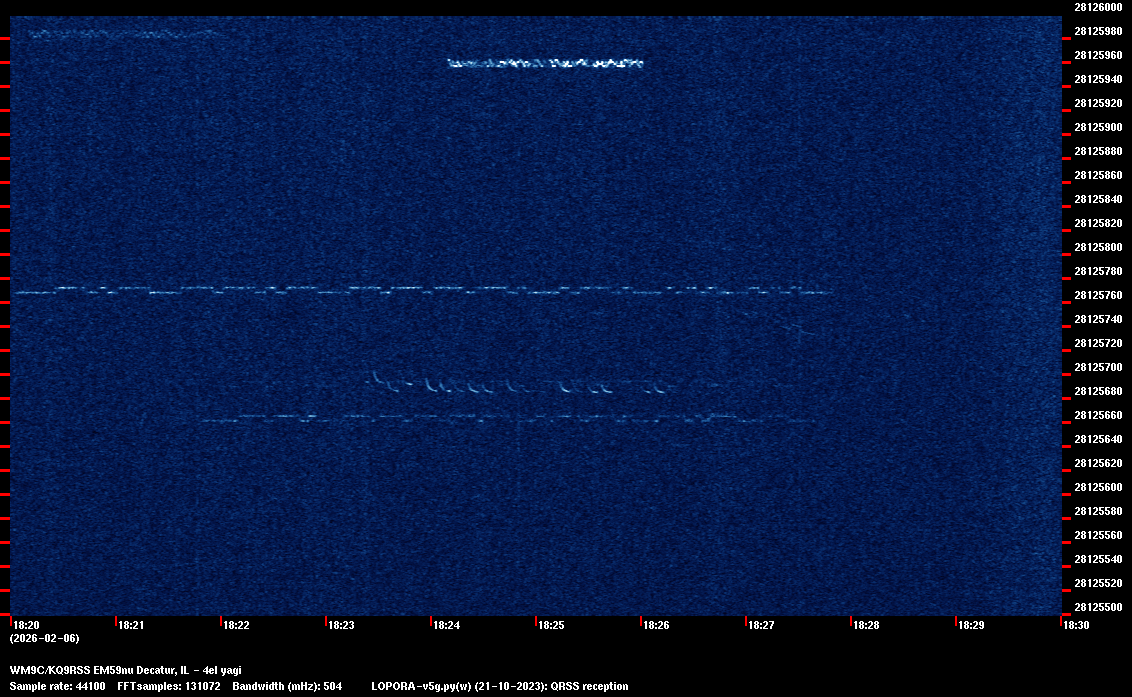Click the 28125760 frequency label
The height and width of the screenshot is (697, 1132).
[x=1097, y=295]
